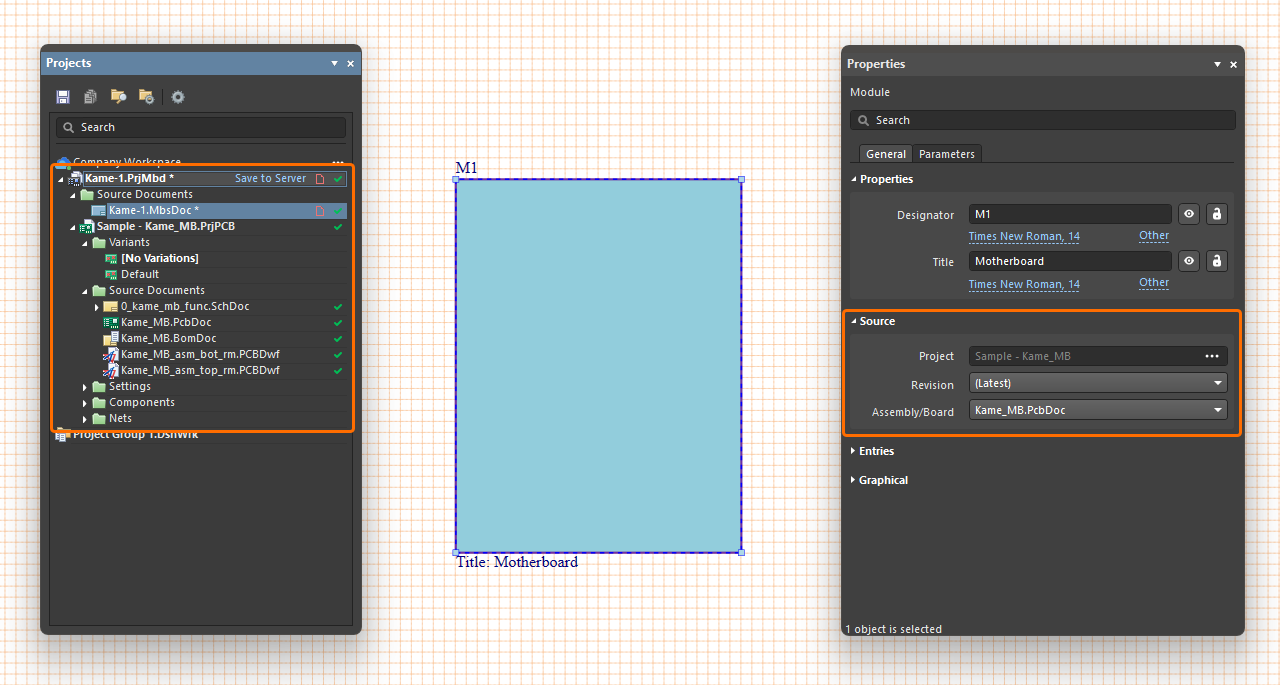Open the Projects panel settings gear
The image size is (1280, 685).
[178, 97]
